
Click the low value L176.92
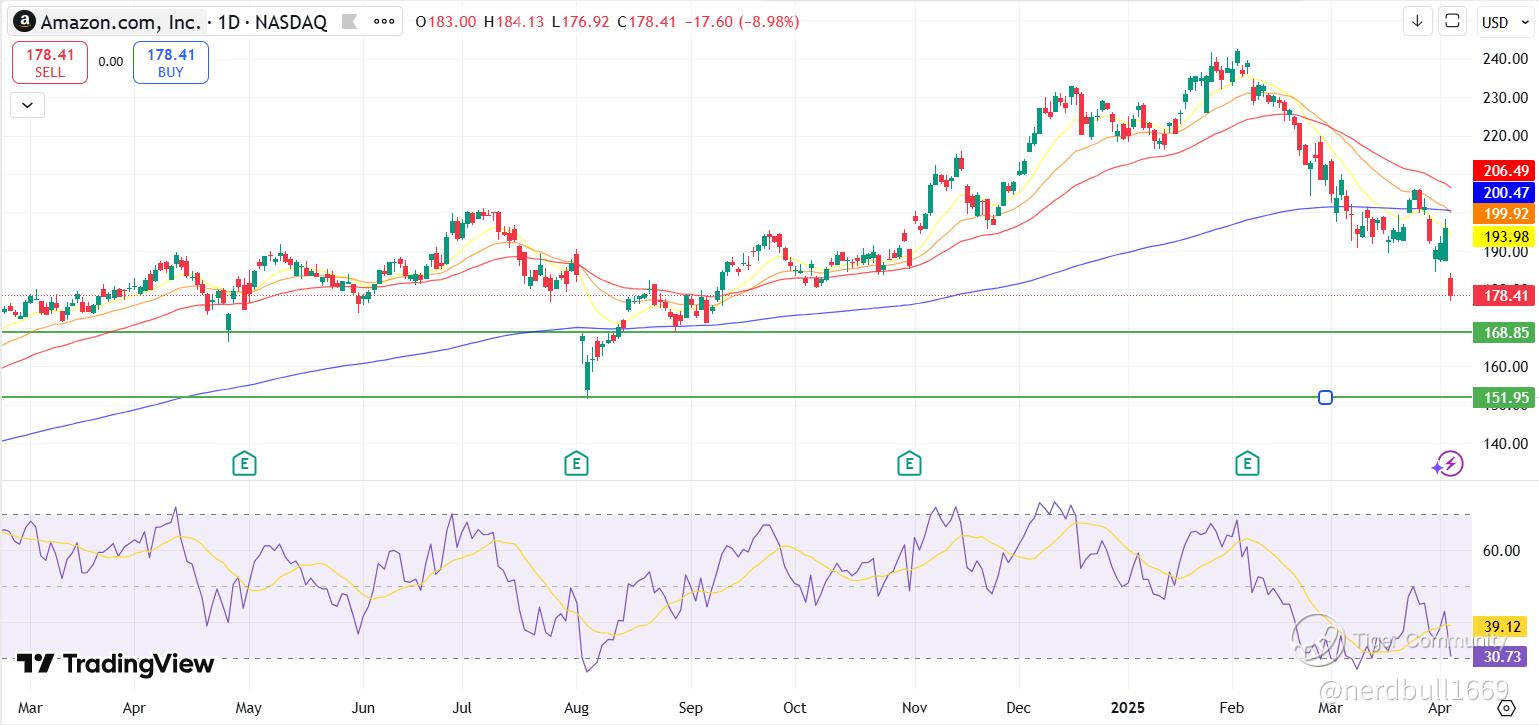(580, 21)
